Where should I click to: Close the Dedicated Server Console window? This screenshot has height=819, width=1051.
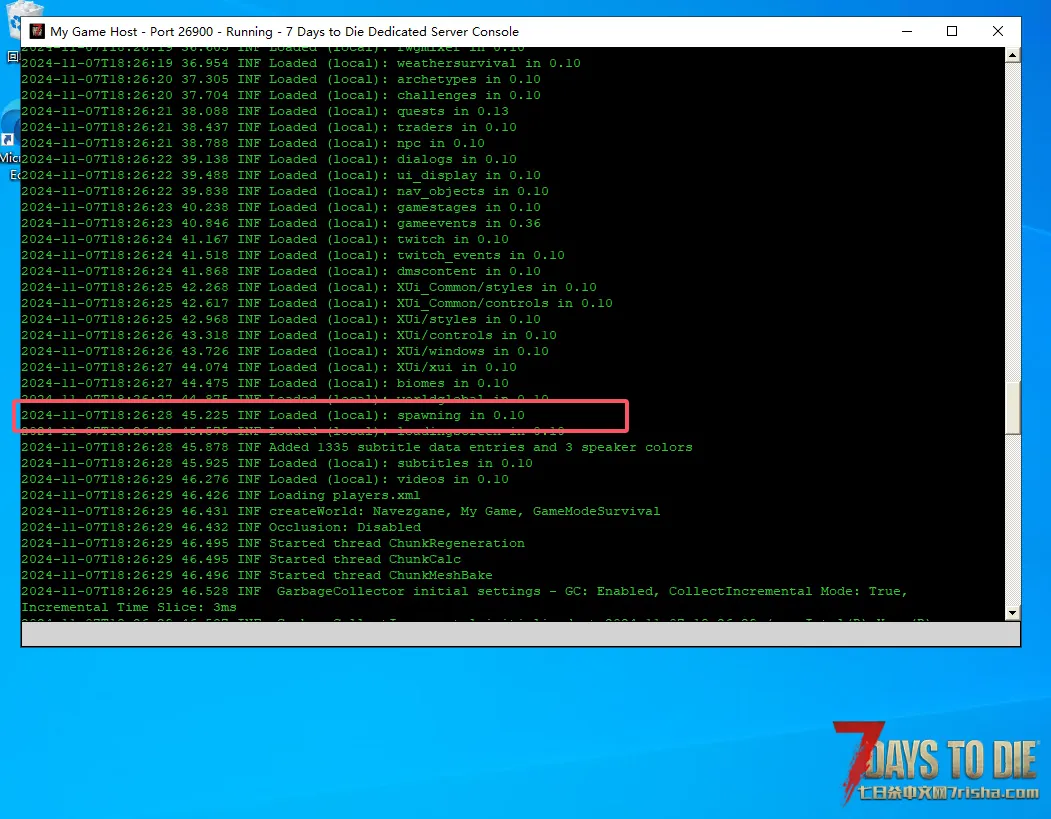(997, 32)
